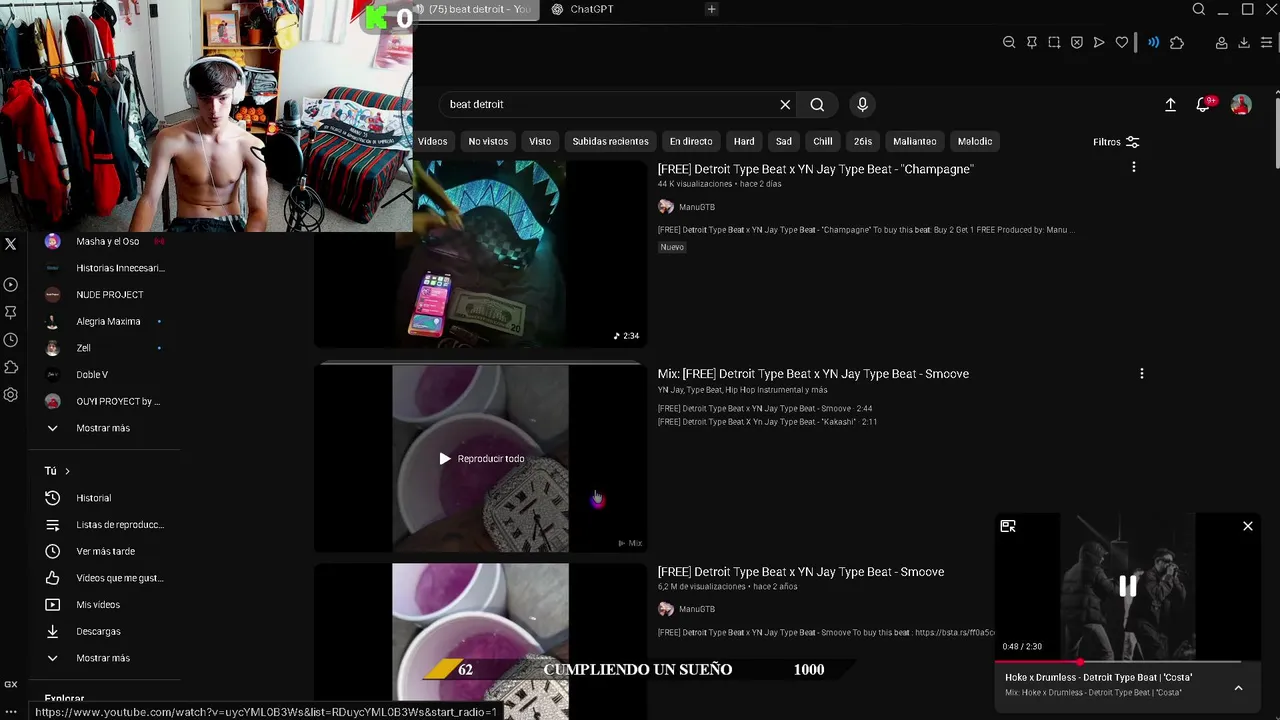Click the blue GX sound waves icon

(x=1153, y=42)
